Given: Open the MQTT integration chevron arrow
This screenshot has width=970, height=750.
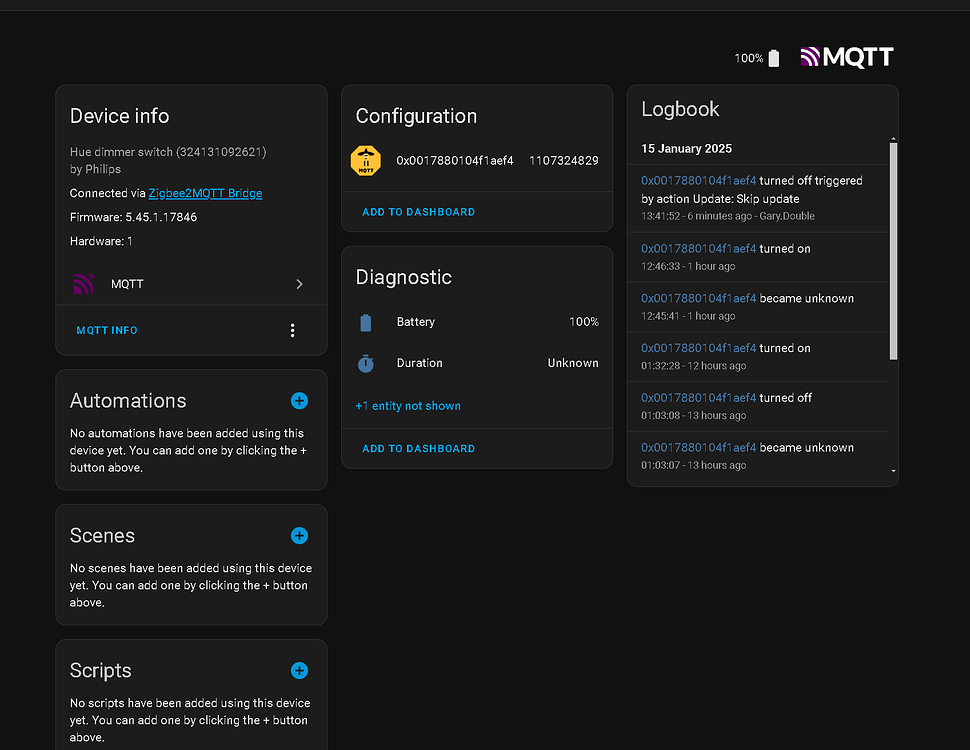Looking at the screenshot, I should pos(299,284).
